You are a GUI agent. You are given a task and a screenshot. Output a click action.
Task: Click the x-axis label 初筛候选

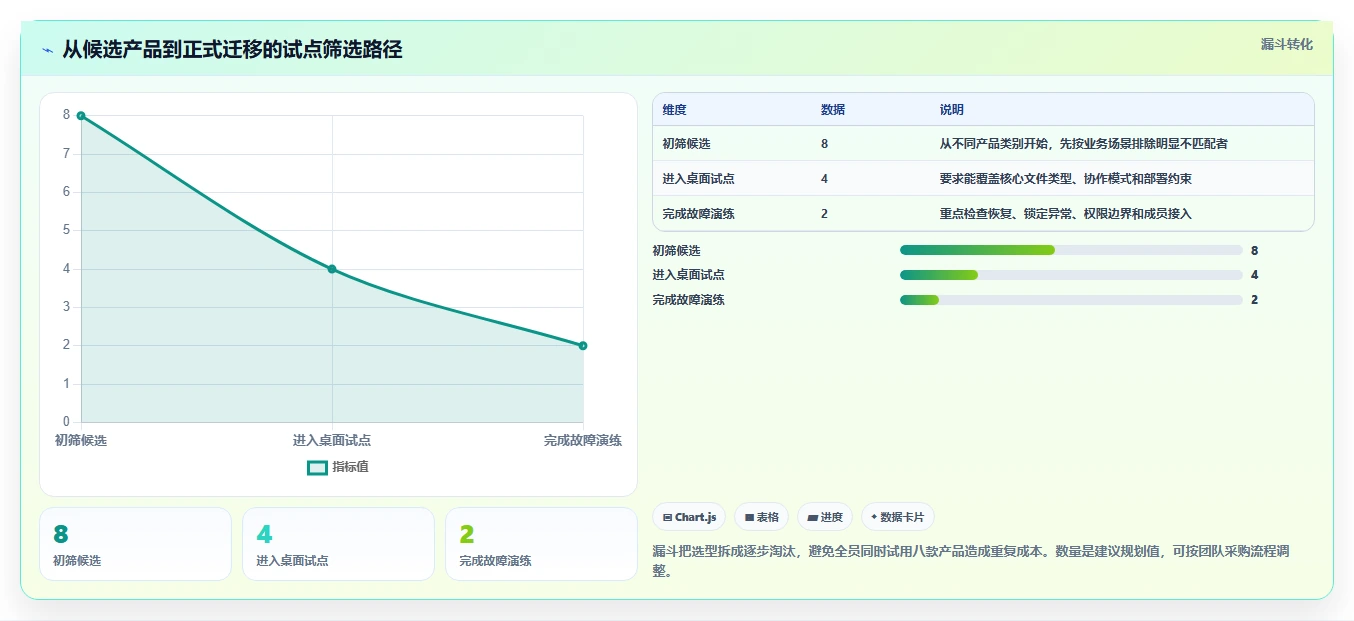(81, 440)
